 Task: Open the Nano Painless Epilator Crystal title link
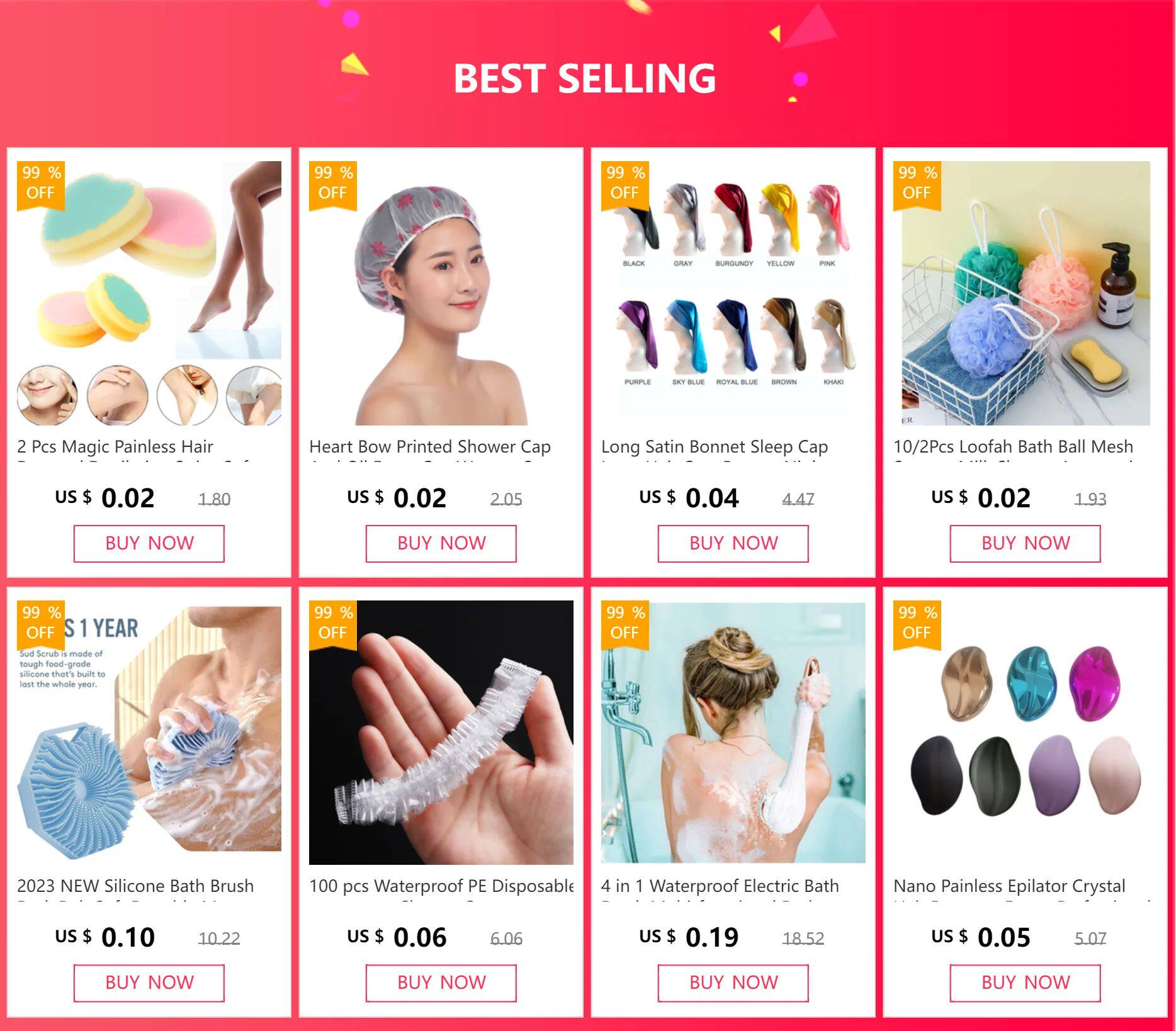(1009, 886)
